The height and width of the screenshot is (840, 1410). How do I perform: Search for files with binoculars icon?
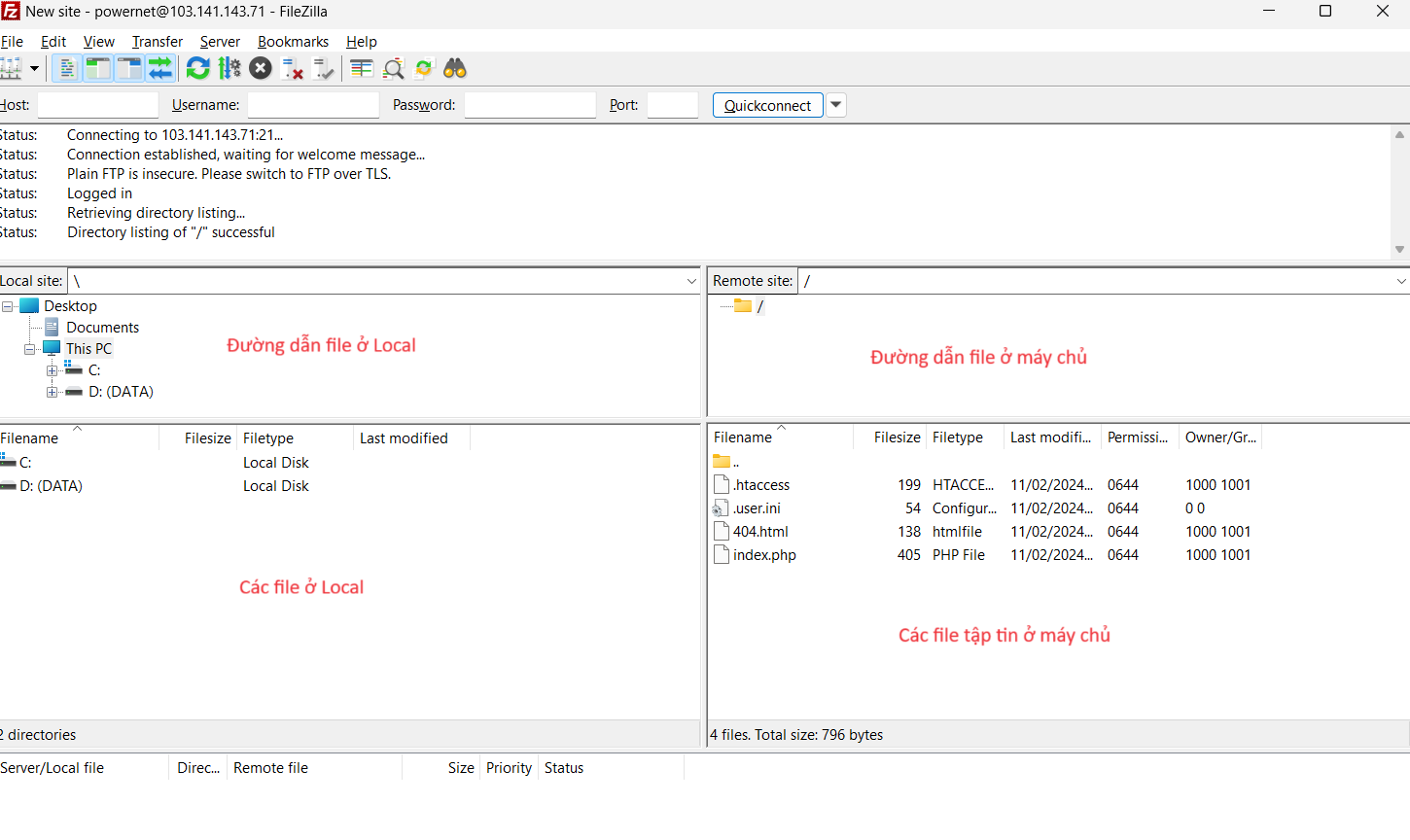pyautogui.click(x=455, y=68)
